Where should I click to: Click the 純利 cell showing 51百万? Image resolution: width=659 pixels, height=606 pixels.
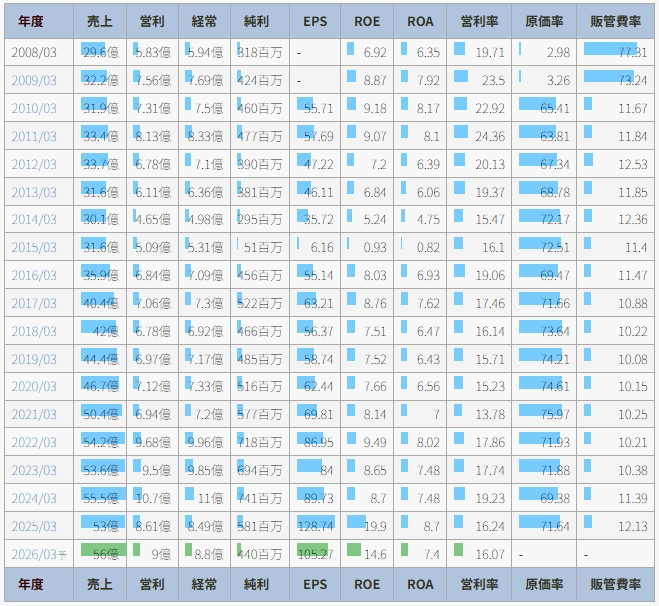[x=262, y=247]
